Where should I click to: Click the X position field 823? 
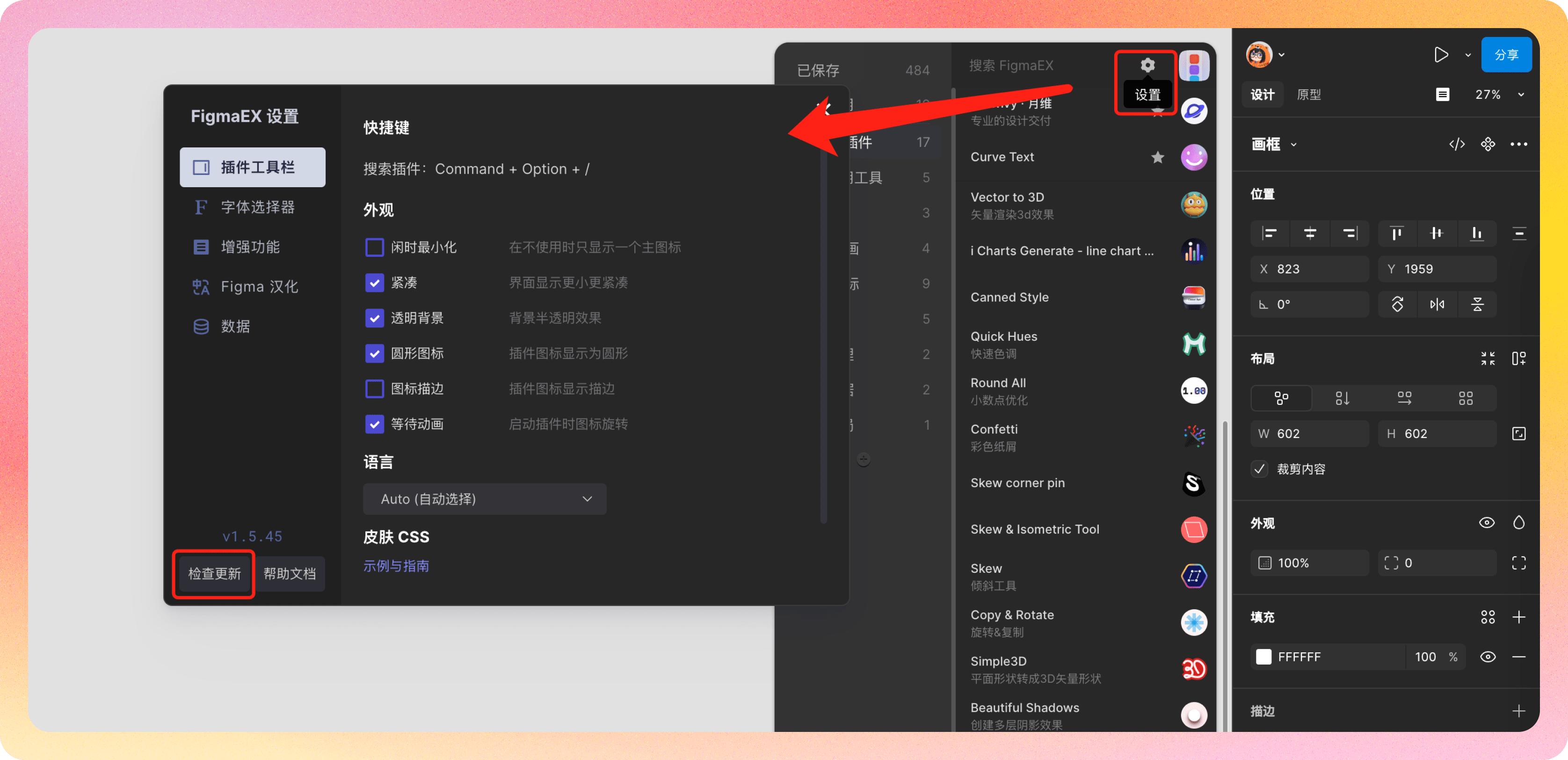[x=1310, y=269]
